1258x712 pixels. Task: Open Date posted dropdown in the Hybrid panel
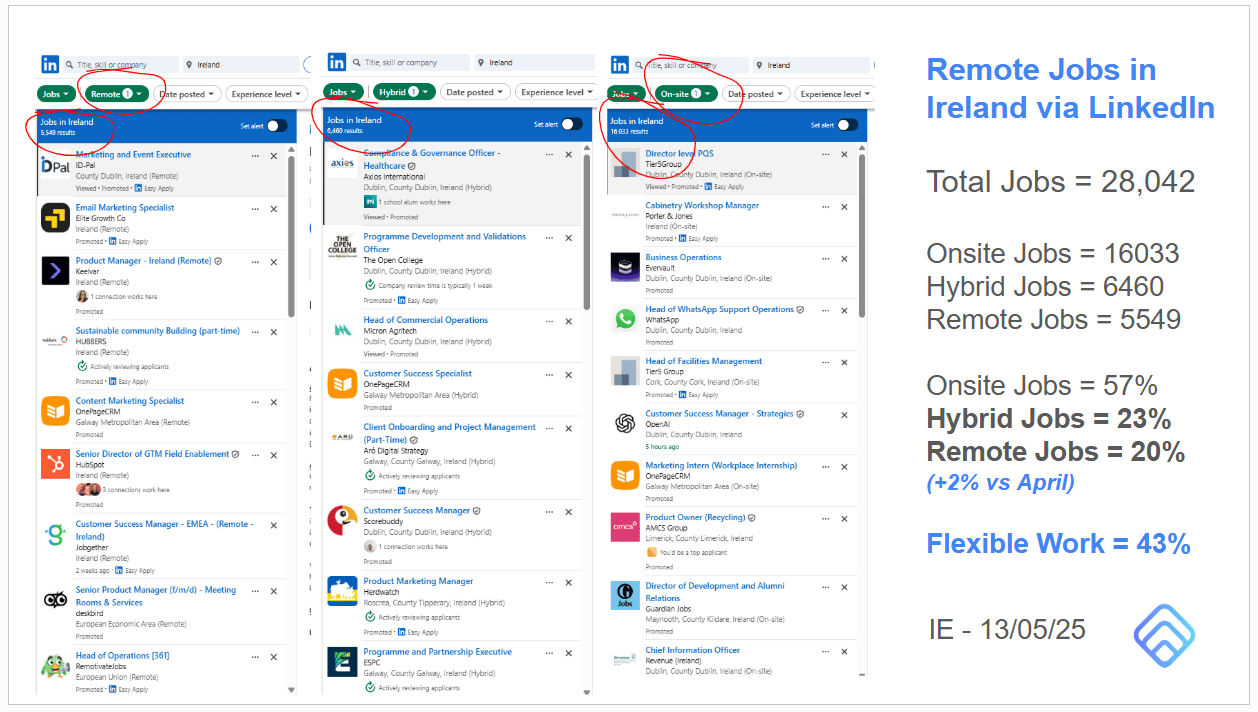click(475, 92)
